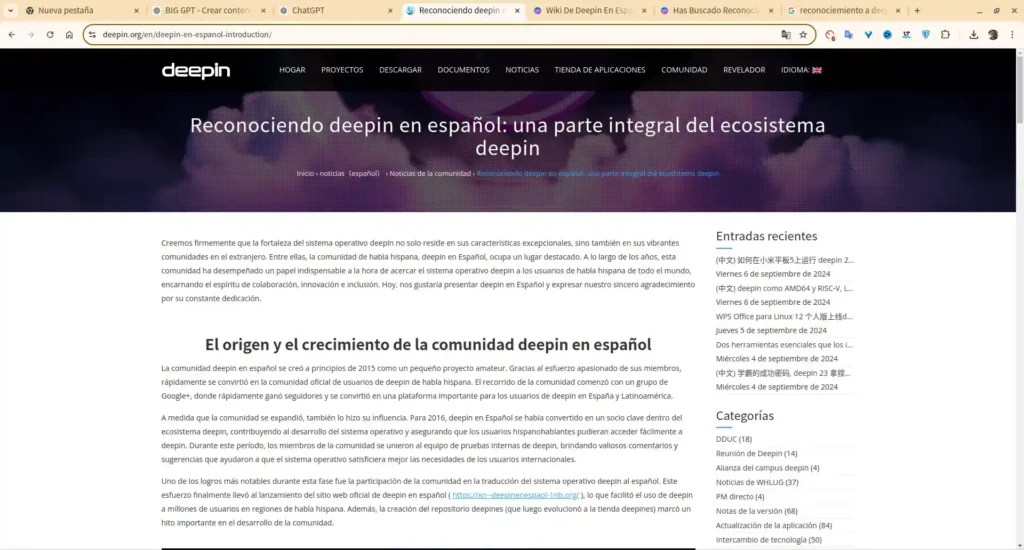Open recent entry about AMD64 y RISC-V
The width and height of the screenshot is (1024, 550).
(x=784, y=288)
